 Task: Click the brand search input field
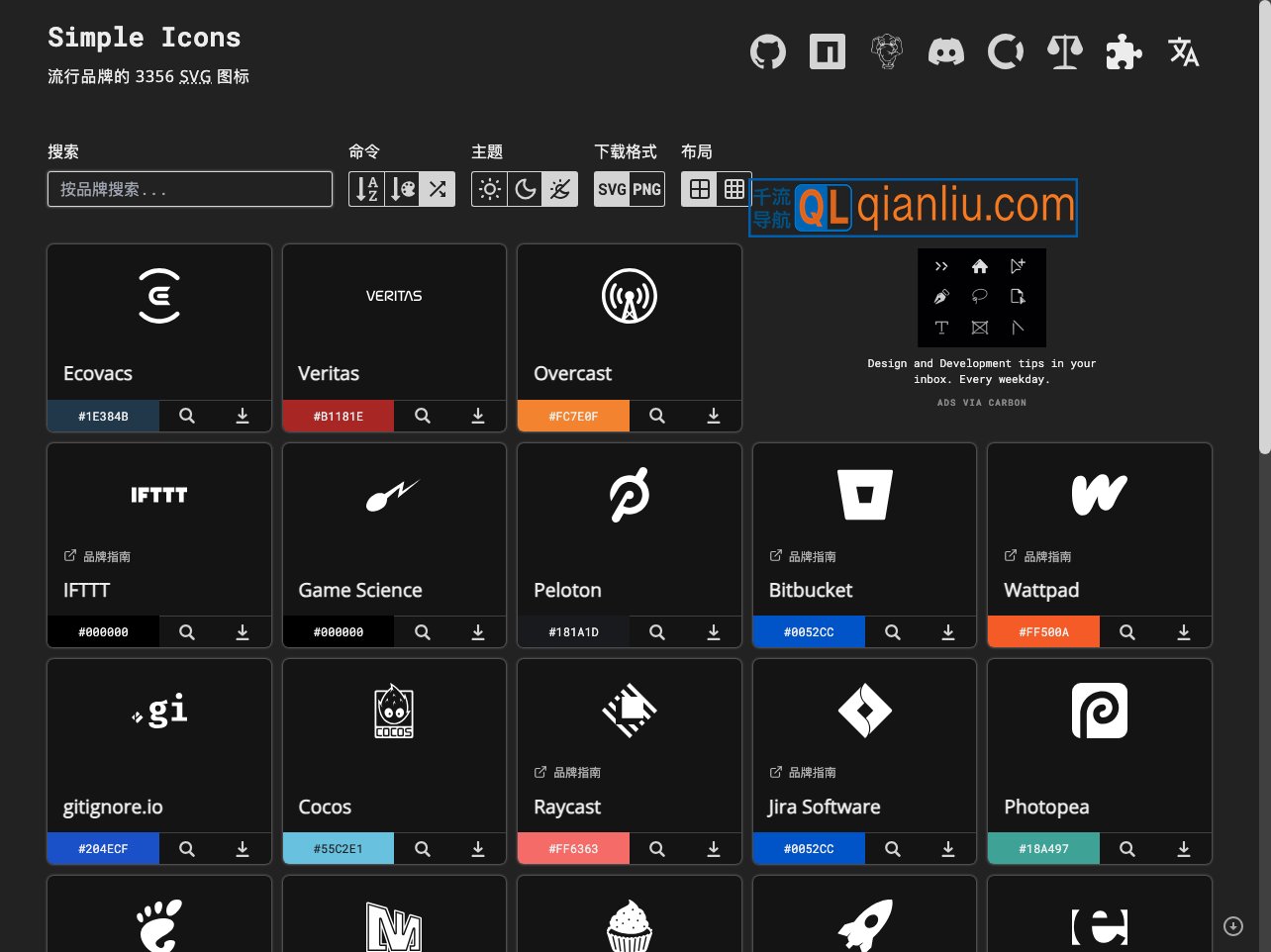tap(190, 189)
